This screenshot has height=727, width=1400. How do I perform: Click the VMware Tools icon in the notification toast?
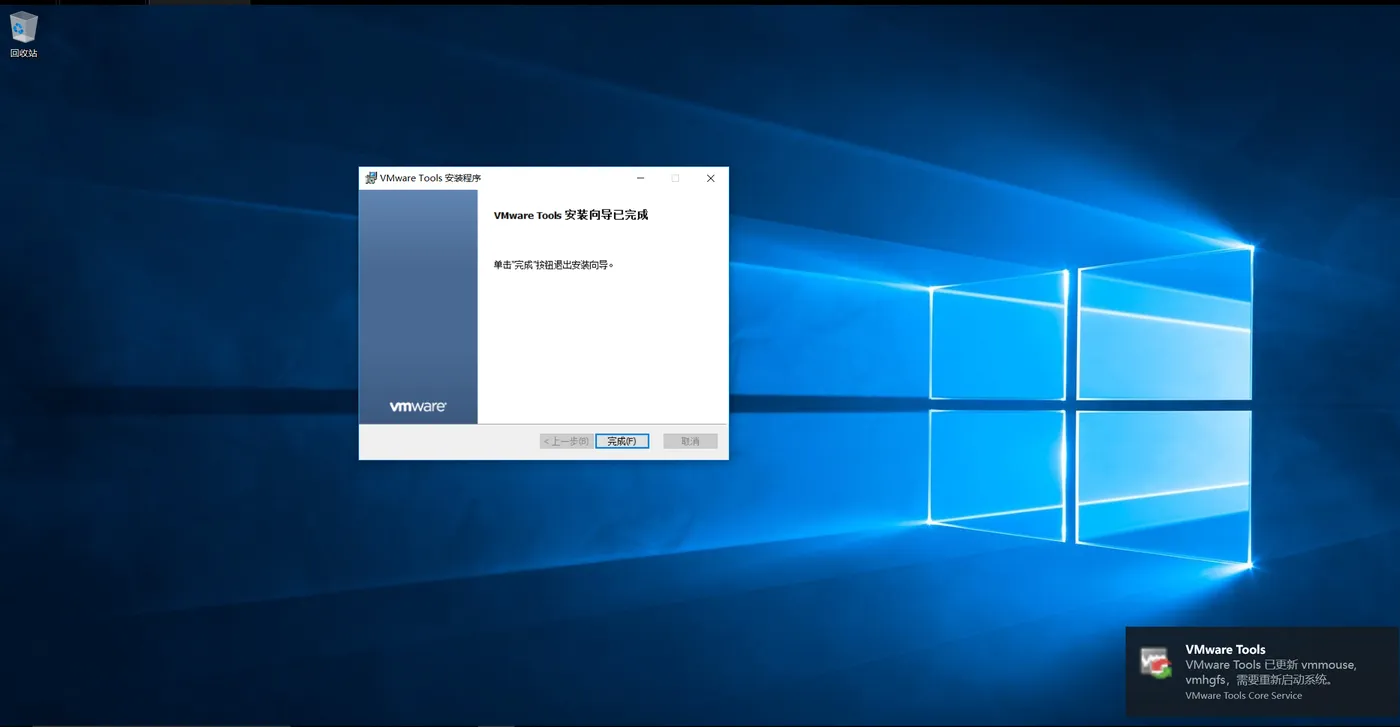tap(1156, 664)
